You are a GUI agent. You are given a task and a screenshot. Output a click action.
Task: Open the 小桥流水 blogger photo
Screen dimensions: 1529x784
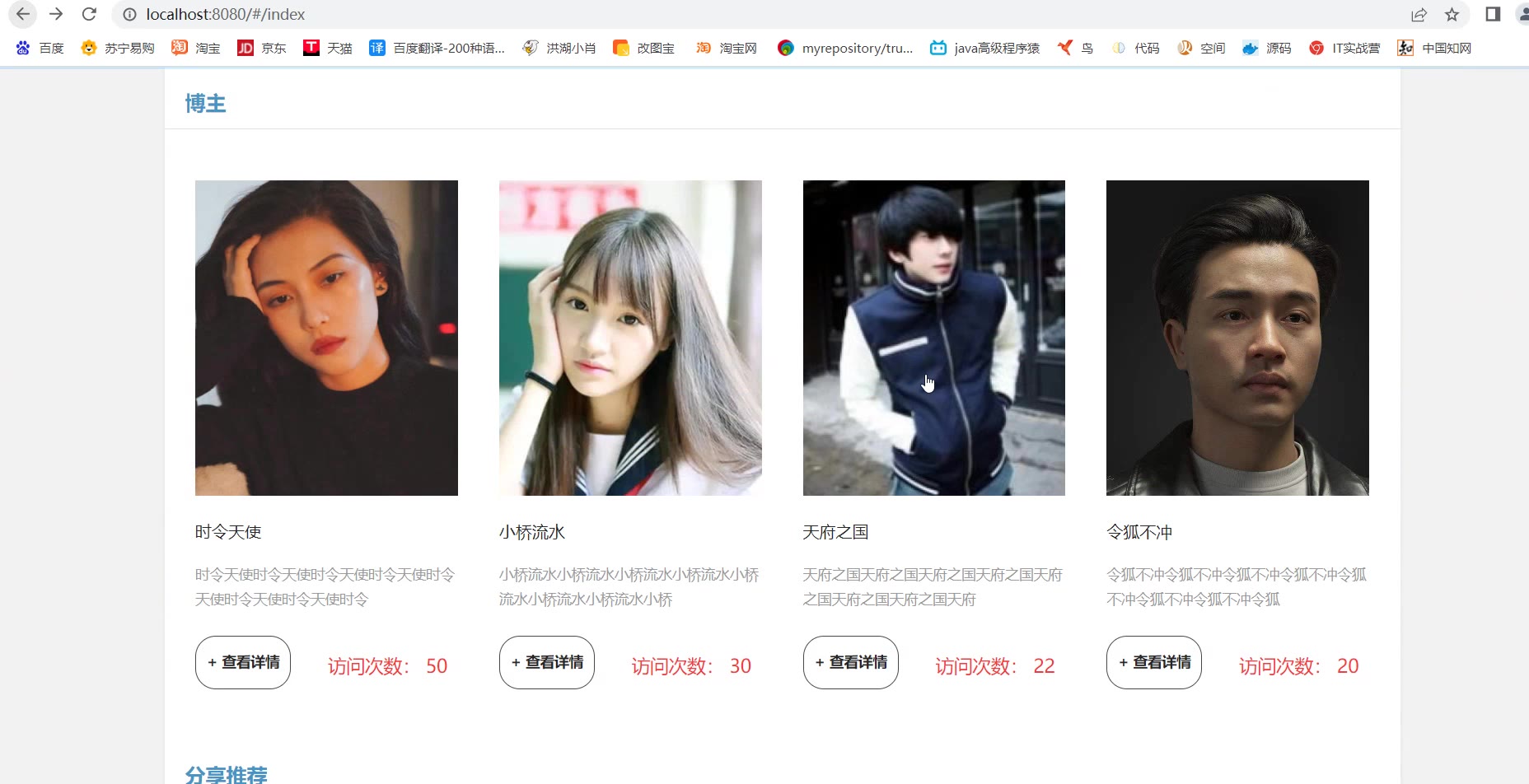point(630,338)
